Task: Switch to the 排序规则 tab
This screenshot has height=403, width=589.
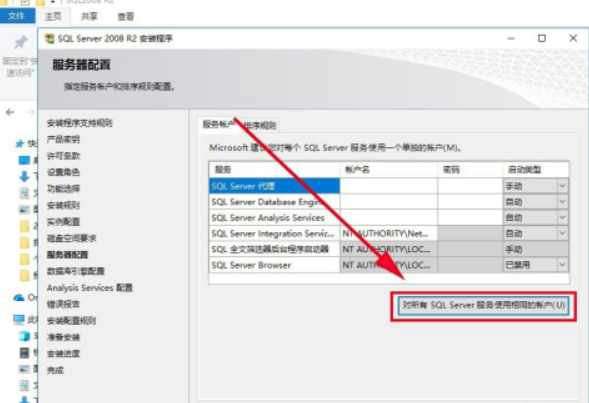Action: [260, 125]
